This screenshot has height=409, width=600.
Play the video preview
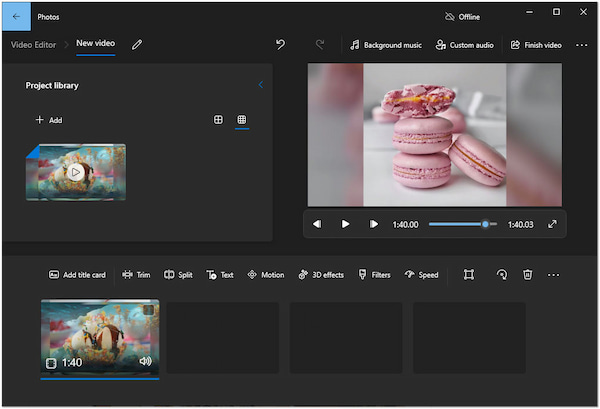point(345,224)
